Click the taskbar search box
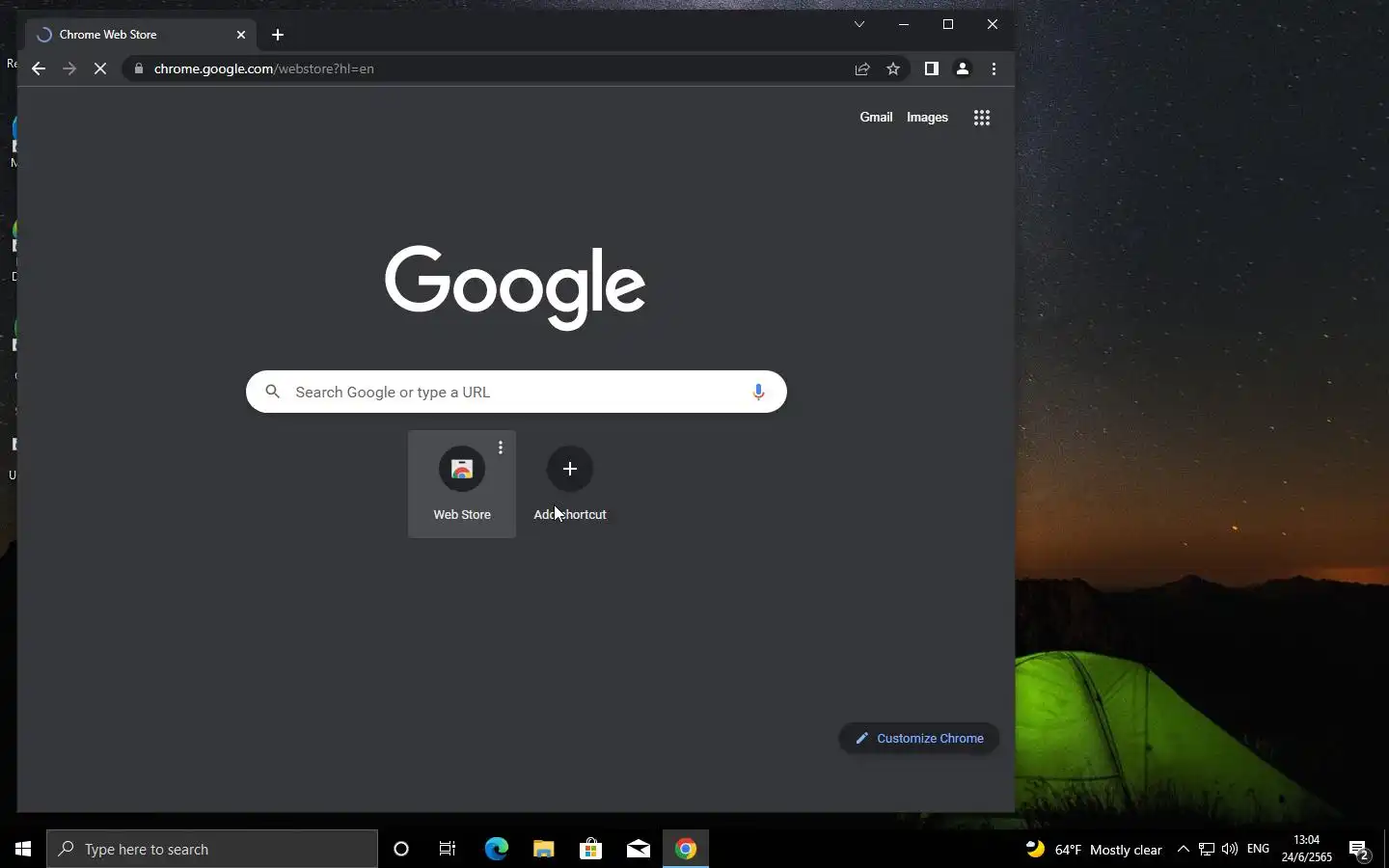Image resolution: width=1389 pixels, height=868 pixels. (212, 849)
